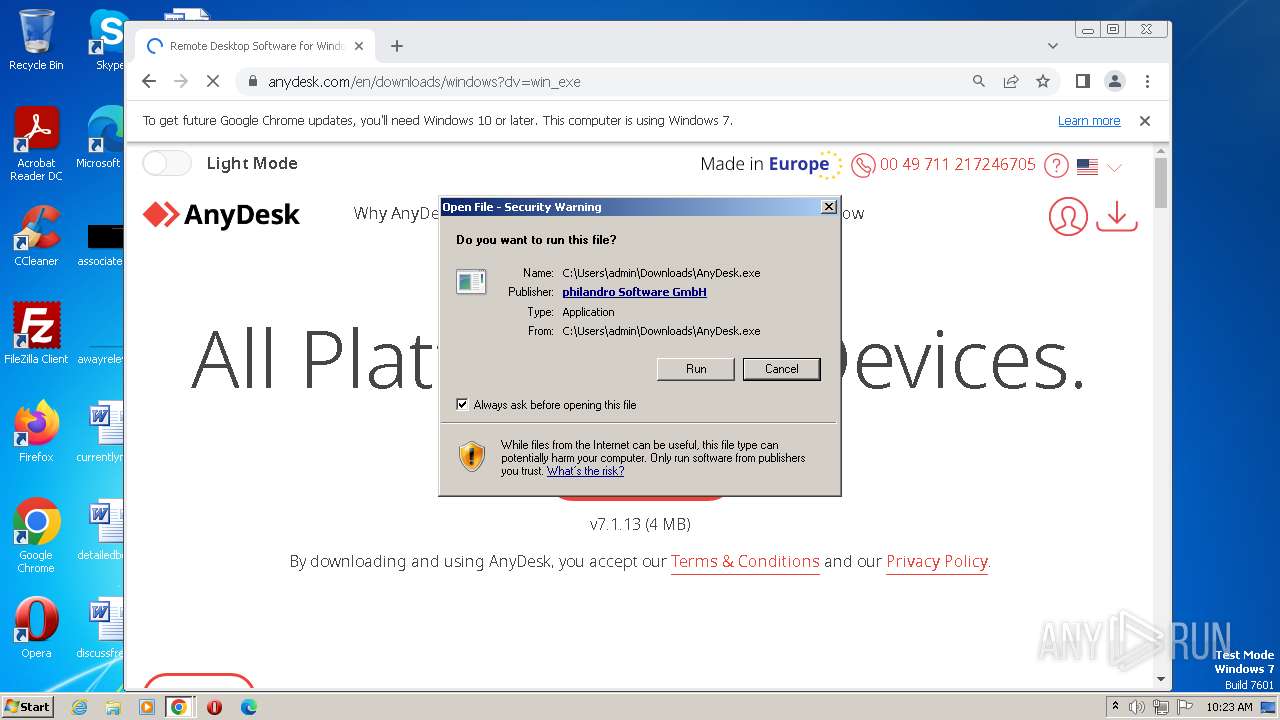Image resolution: width=1280 pixels, height=720 pixels.
Task: Open Opera desktop icon
Action: (x=36, y=628)
